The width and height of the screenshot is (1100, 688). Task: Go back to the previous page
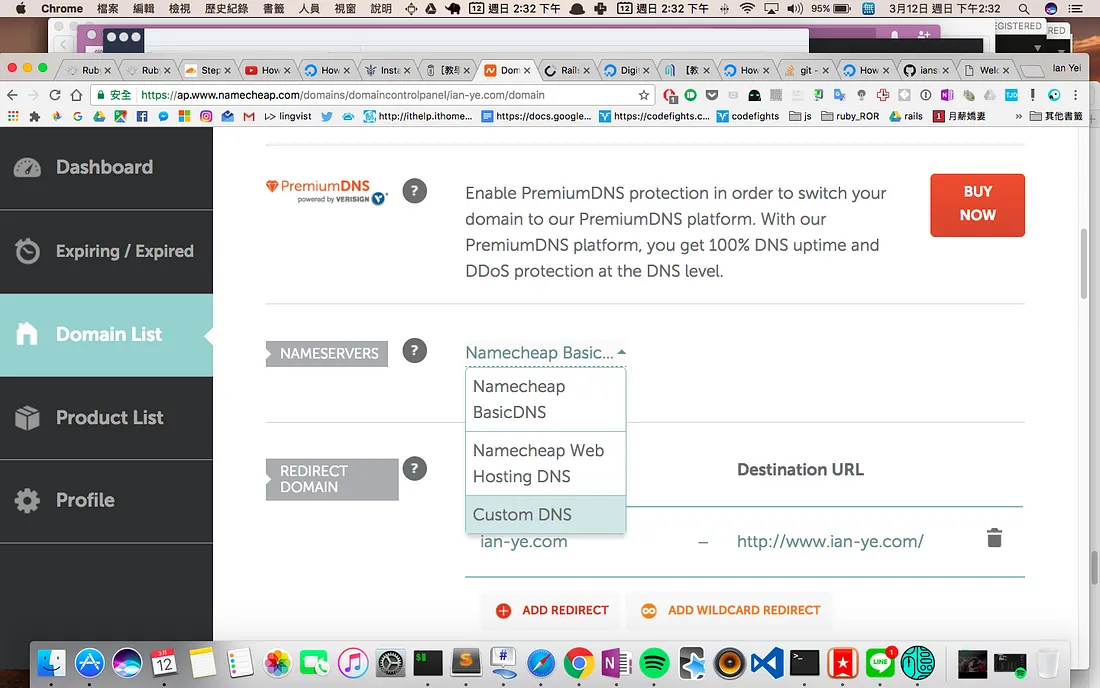point(12,95)
